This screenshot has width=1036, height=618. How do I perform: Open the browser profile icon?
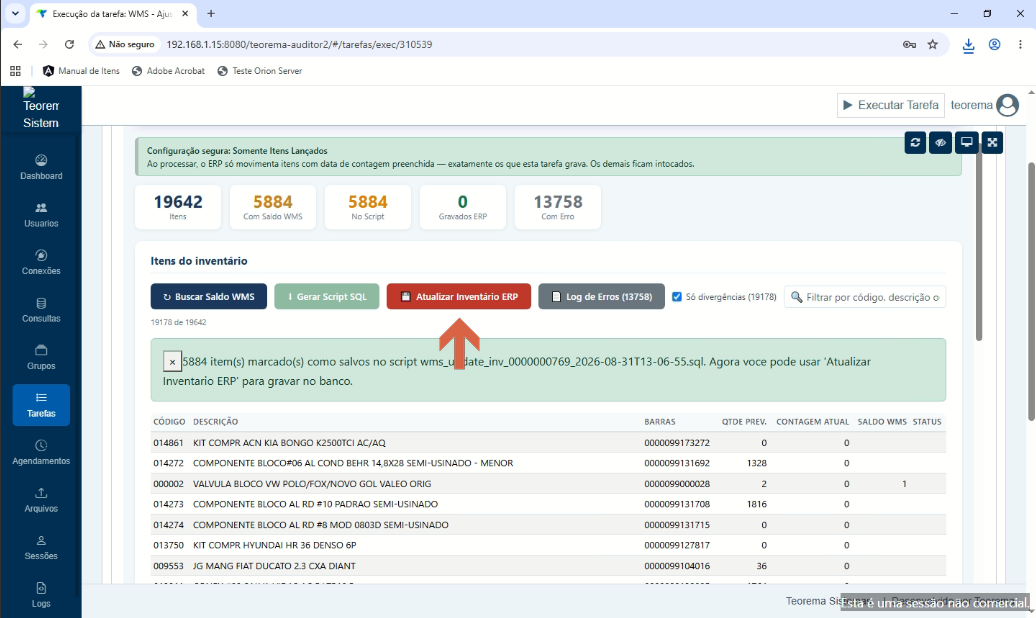994,44
